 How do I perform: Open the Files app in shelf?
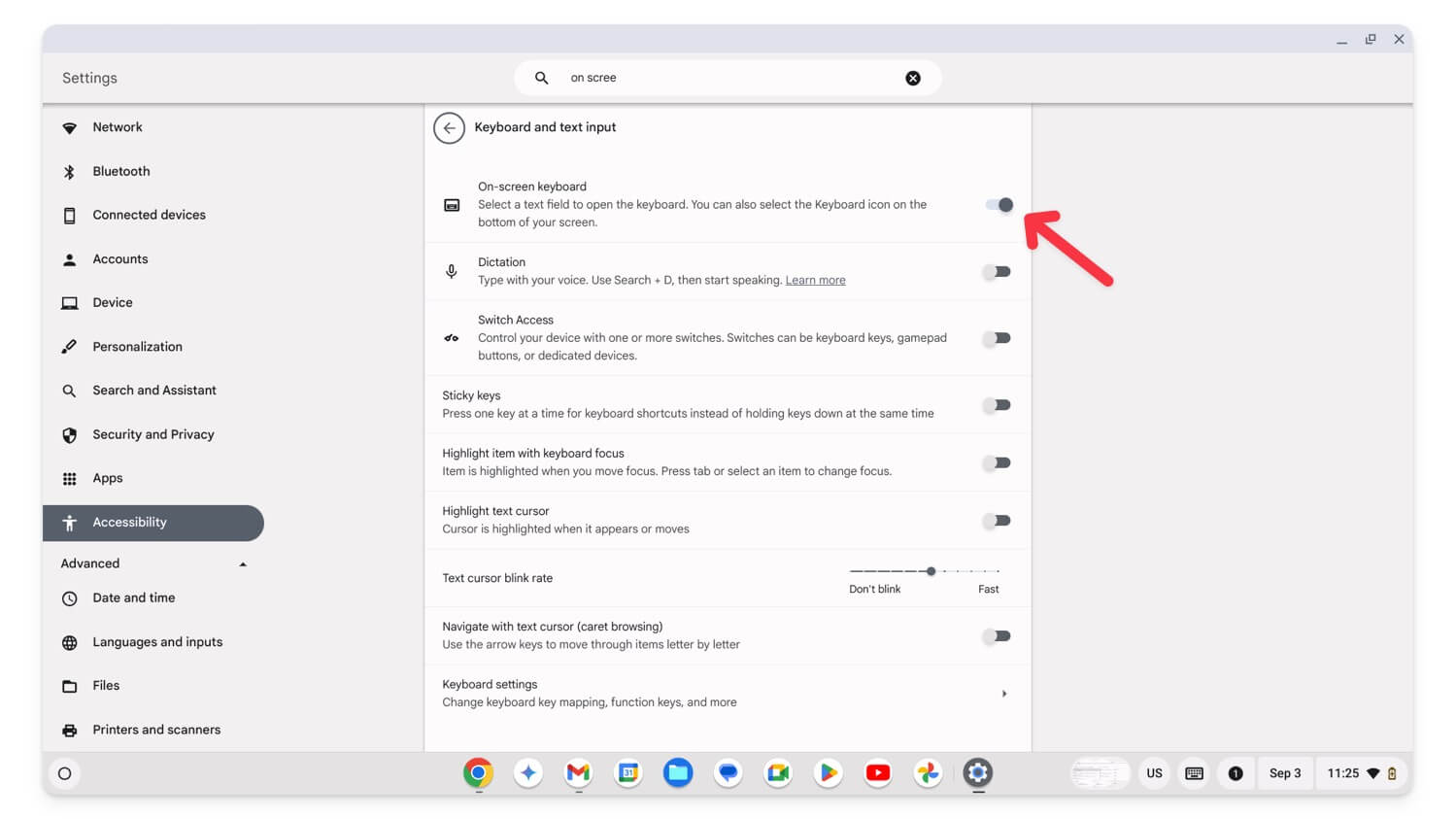click(x=678, y=773)
